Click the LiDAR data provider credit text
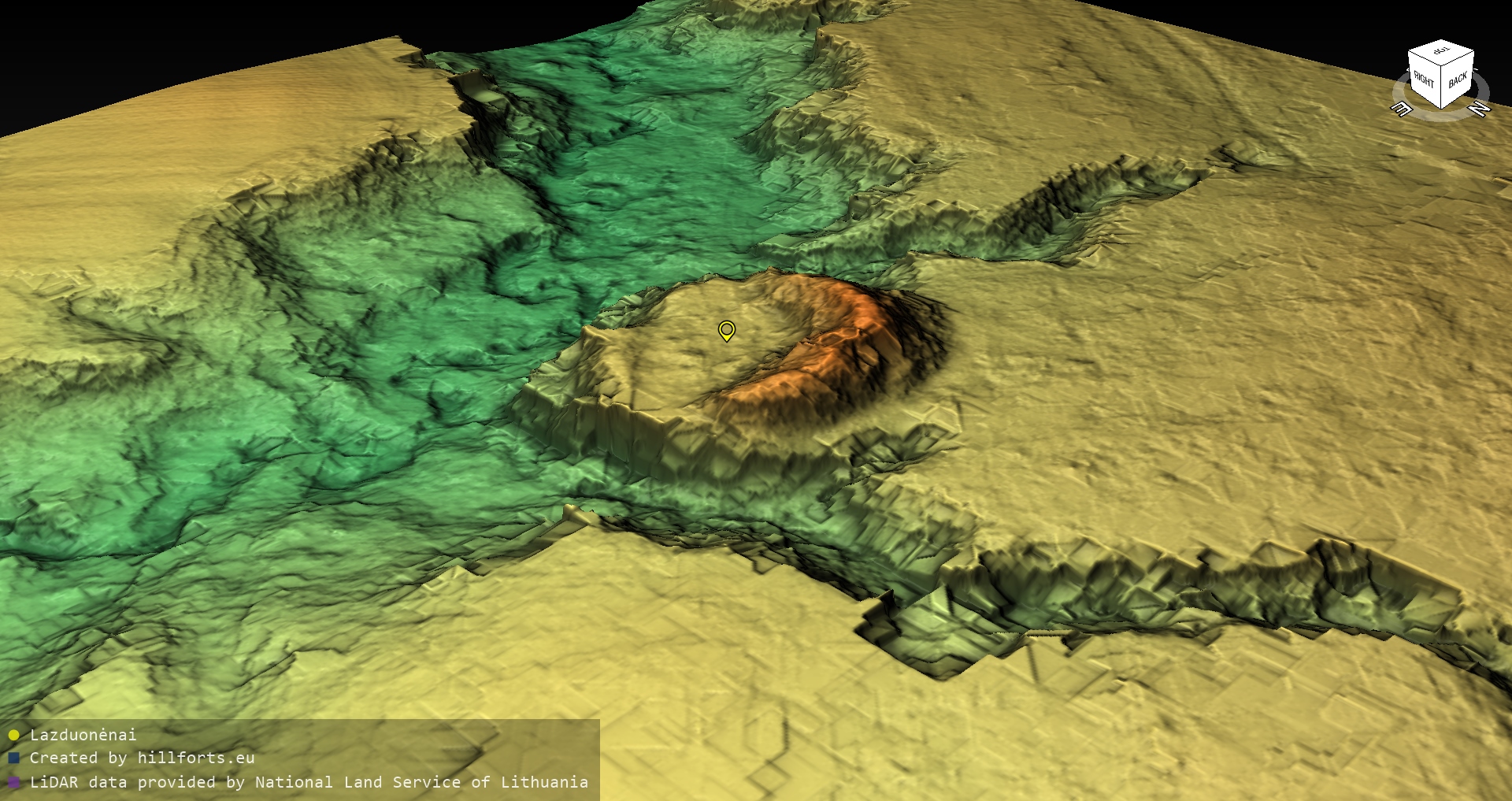Screen dimensions: 1512x801 coord(309,782)
